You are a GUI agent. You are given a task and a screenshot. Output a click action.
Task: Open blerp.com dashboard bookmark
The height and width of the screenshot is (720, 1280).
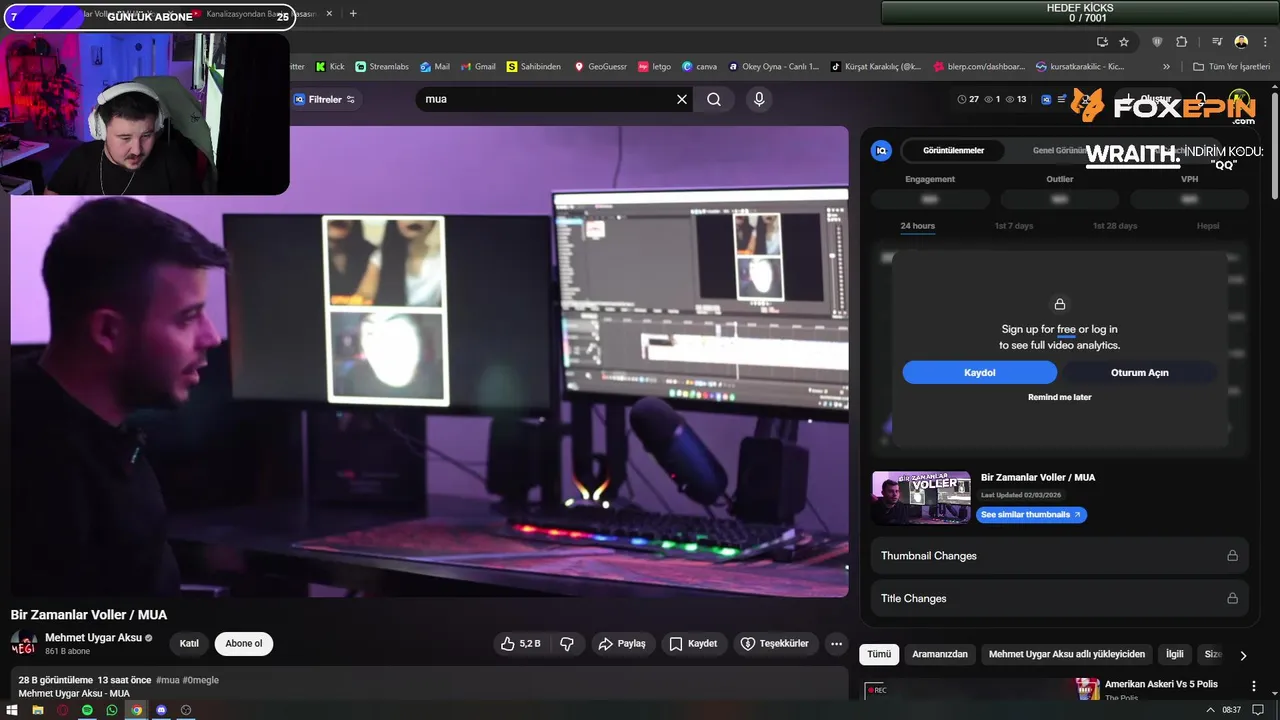point(979,66)
